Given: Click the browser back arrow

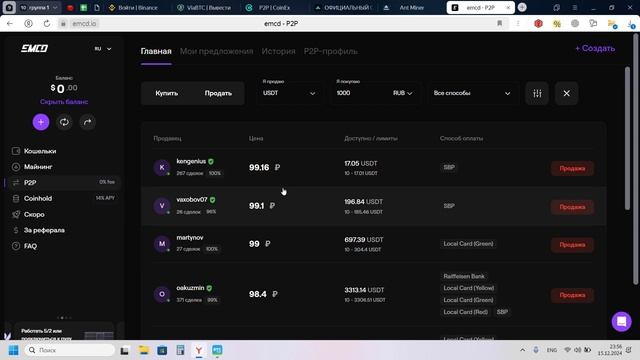Looking at the screenshot, I should click(10, 24).
